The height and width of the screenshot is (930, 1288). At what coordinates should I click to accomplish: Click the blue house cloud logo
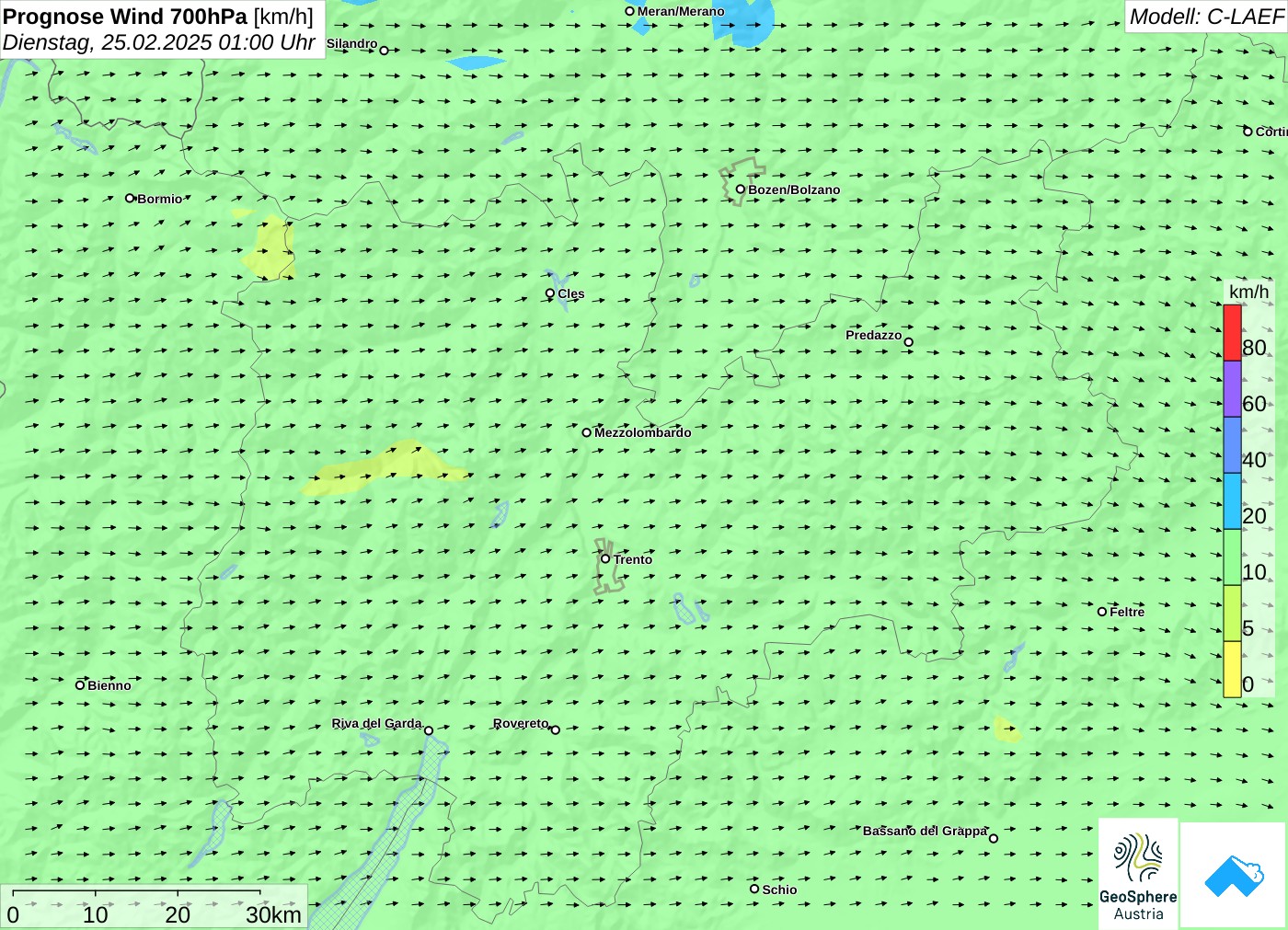click(1234, 875)
